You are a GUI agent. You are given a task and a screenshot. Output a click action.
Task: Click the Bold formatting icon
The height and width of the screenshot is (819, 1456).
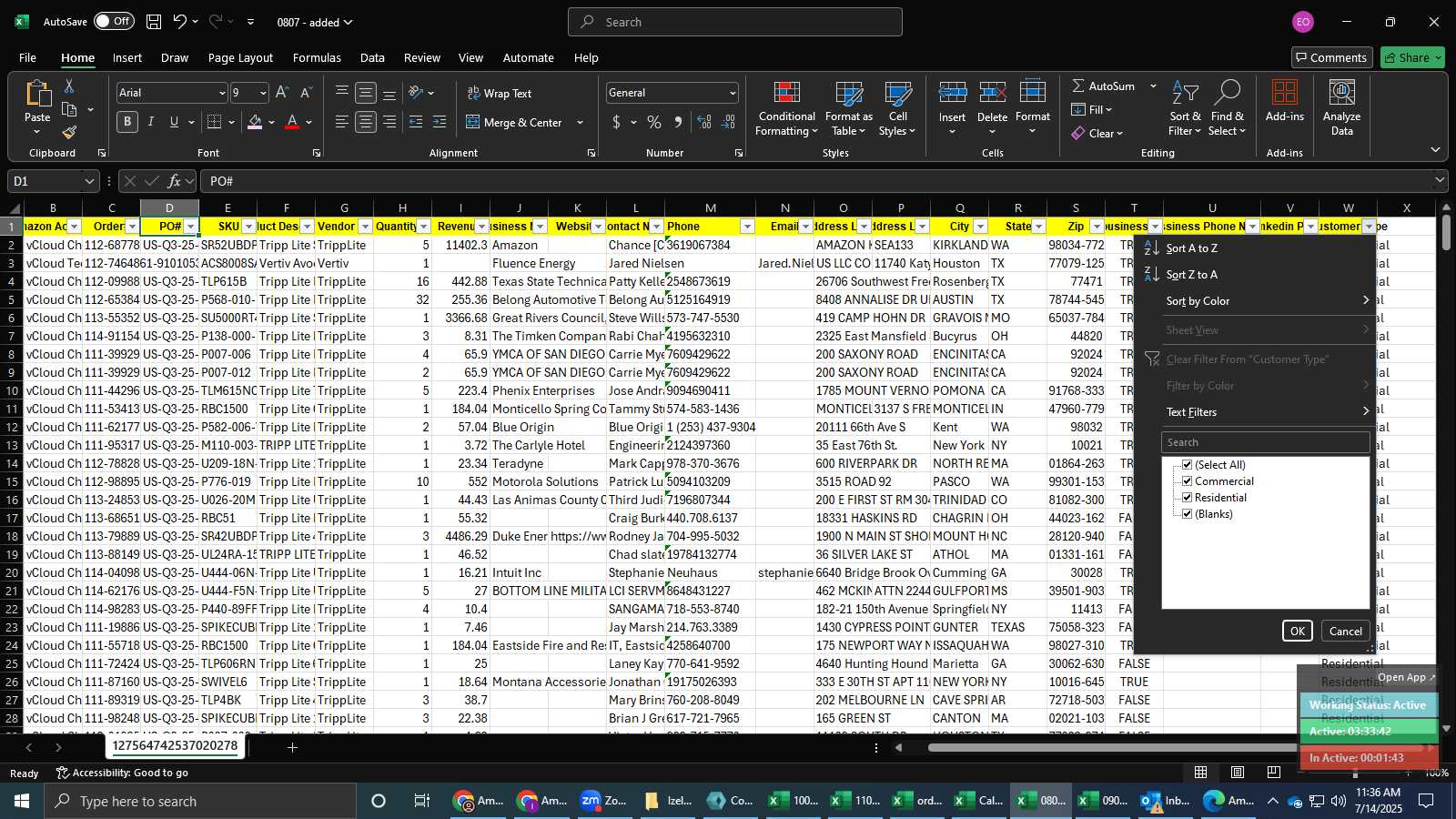tap(127, 122)
